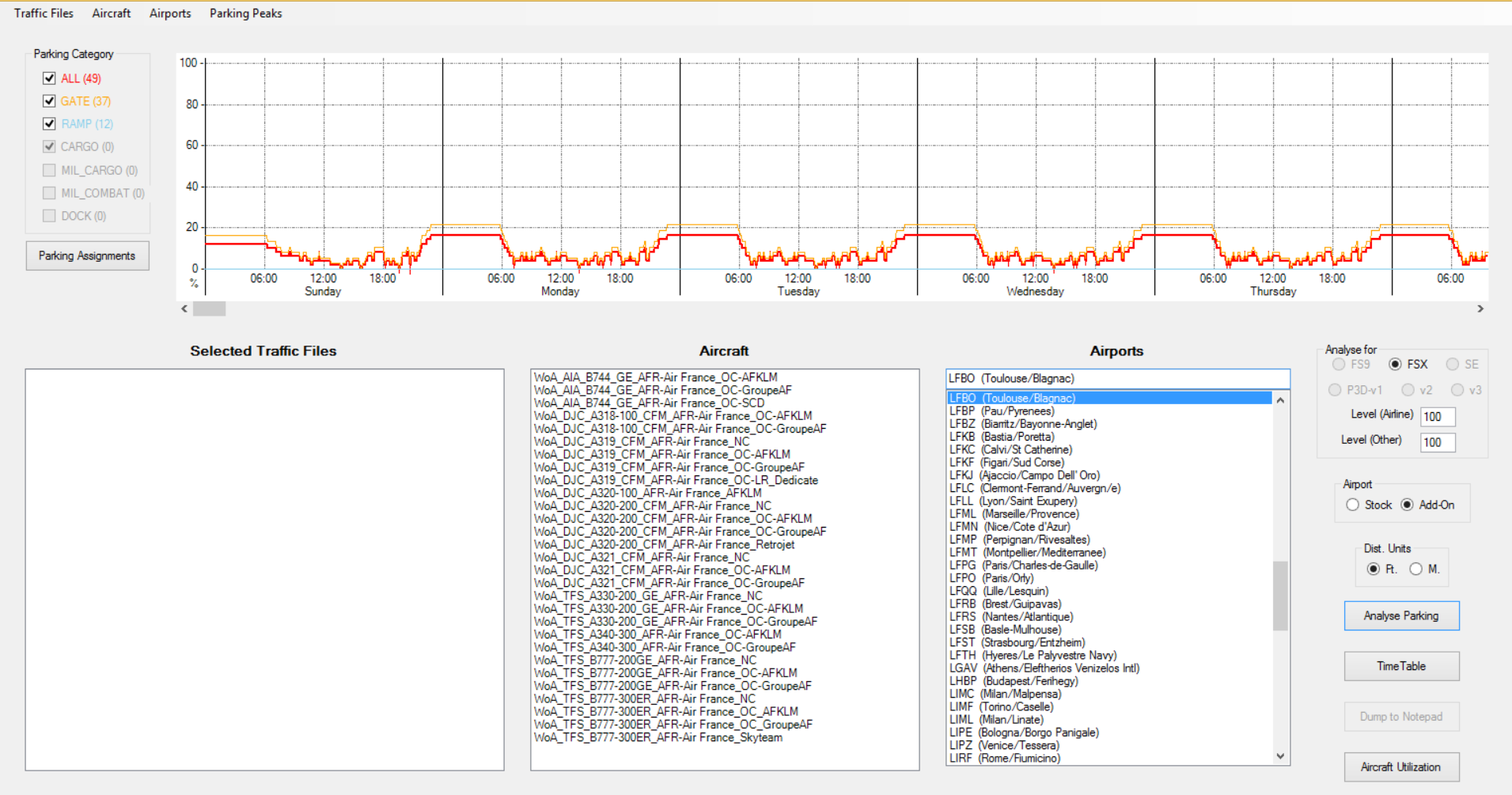The width and height of the screenshot is (1512, 795).
Task: Select LFBP (Pau/Pyrenees) airport
Action: (x=1109, y=411)
